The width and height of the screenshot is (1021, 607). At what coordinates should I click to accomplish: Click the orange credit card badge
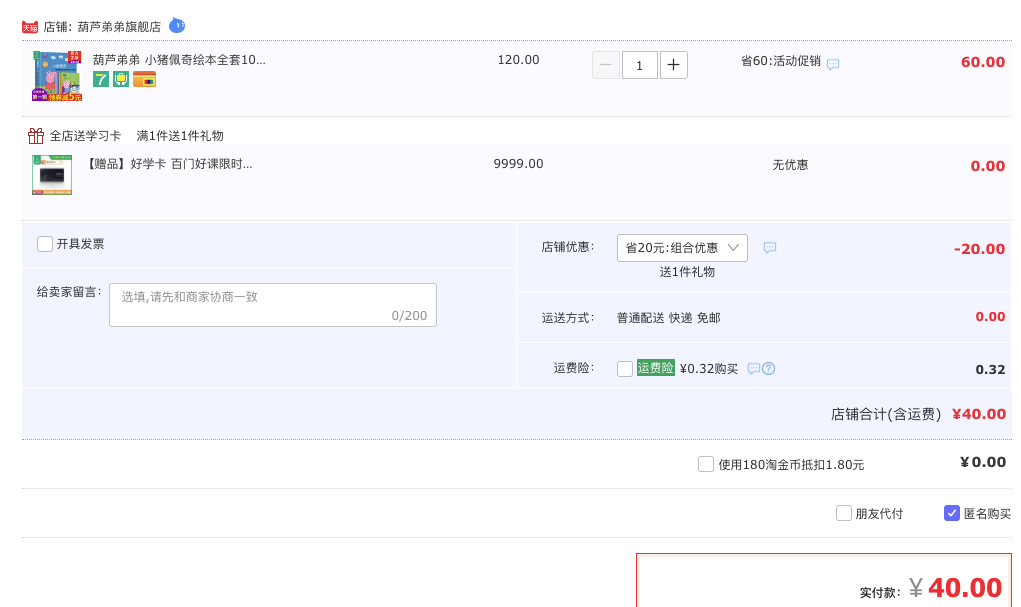145,79
